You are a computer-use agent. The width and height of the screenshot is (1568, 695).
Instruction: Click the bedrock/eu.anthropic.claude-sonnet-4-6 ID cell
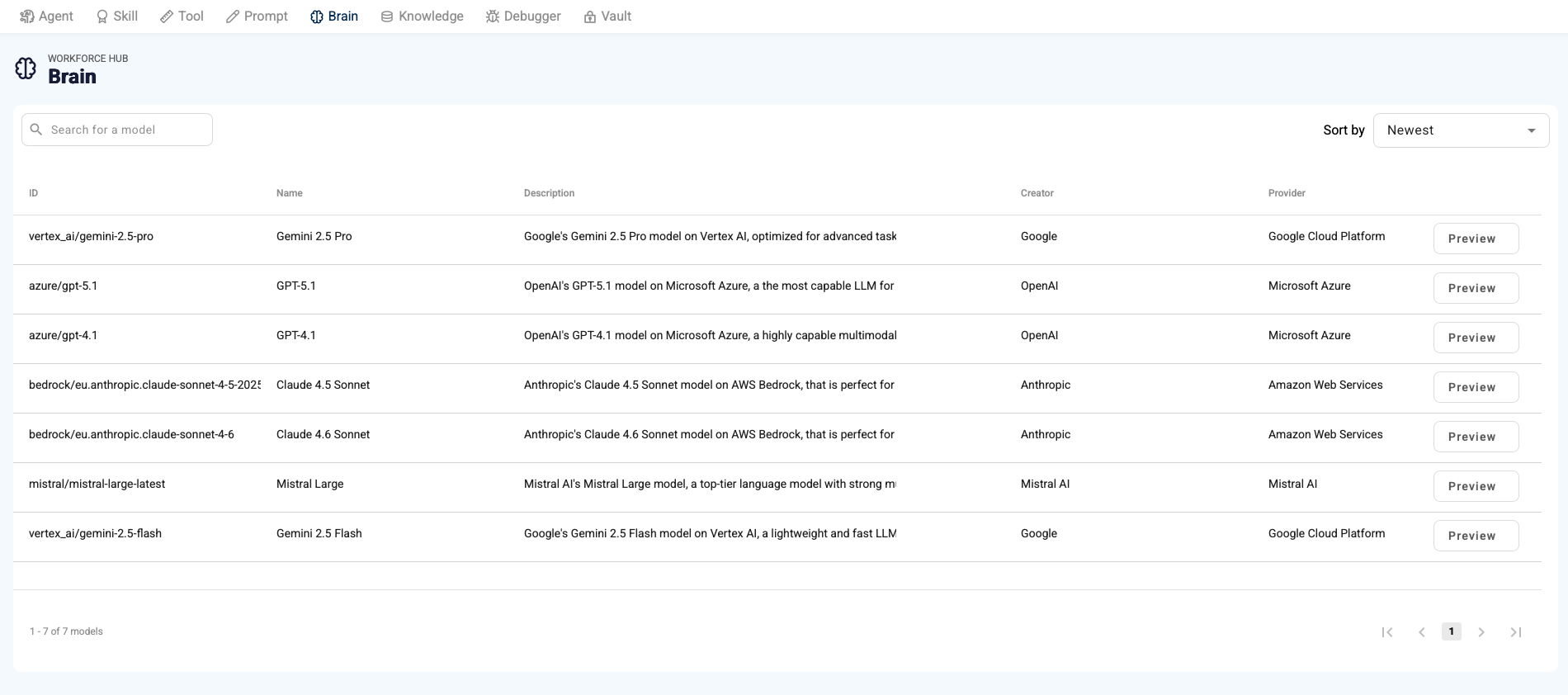131,434
